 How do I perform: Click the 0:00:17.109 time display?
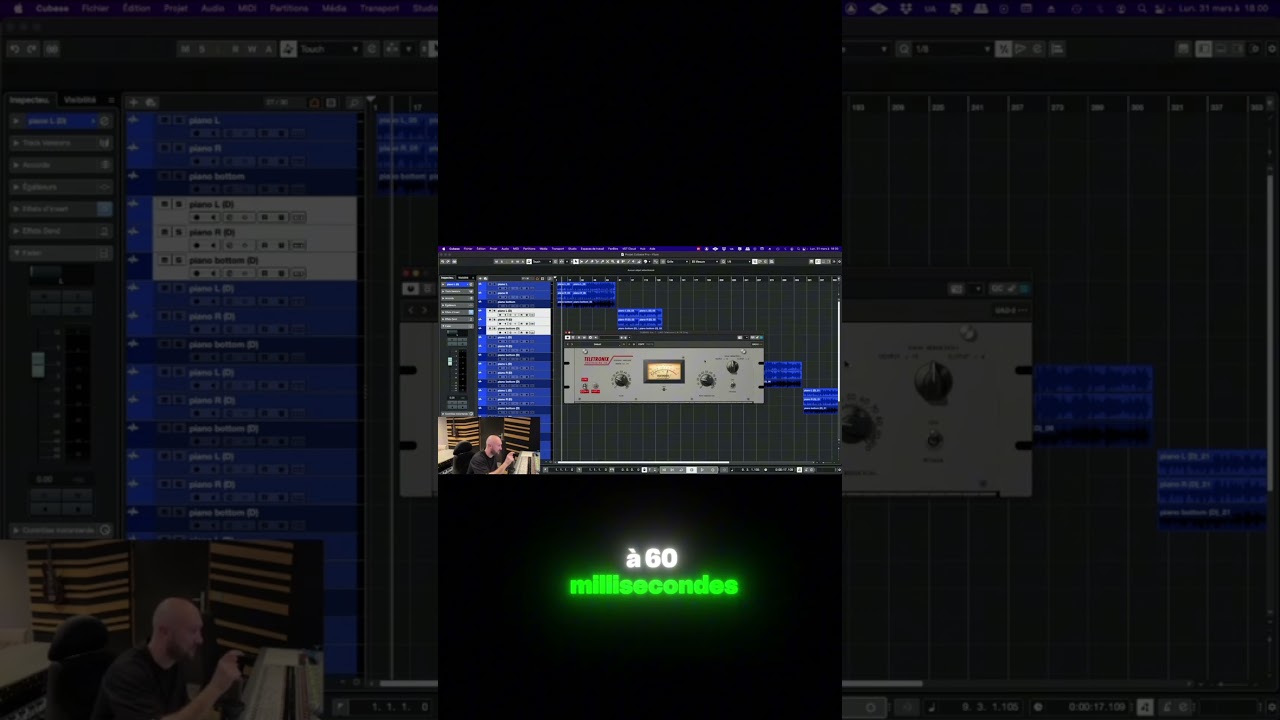[x=1096, y=707]
